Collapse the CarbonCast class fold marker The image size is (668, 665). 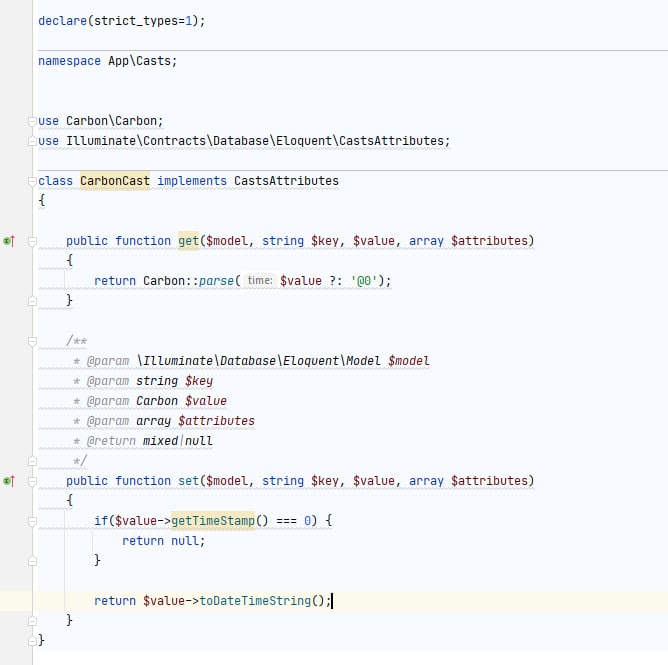click(x=32, y=181)
